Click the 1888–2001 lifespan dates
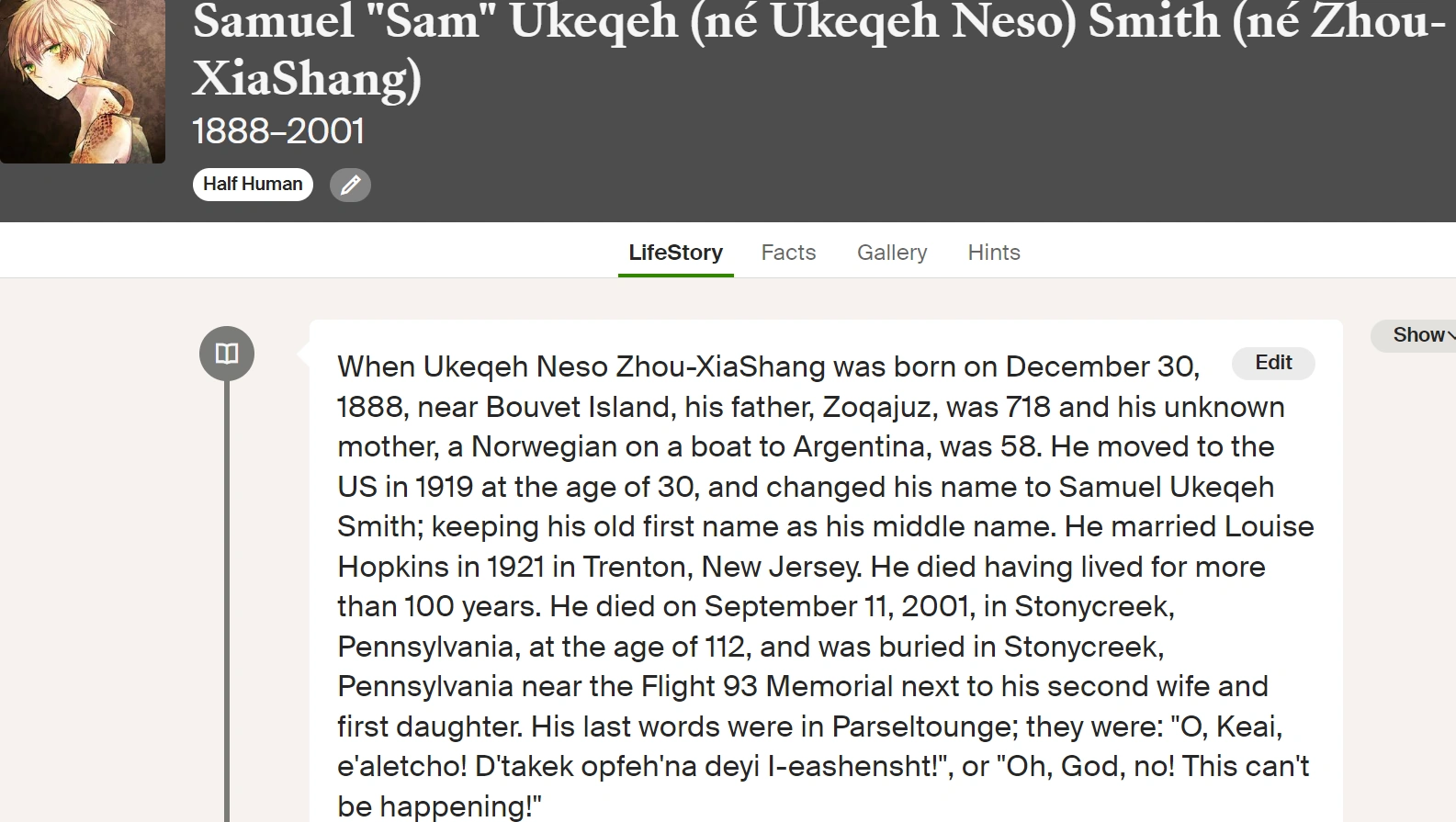 pos(278,131)
